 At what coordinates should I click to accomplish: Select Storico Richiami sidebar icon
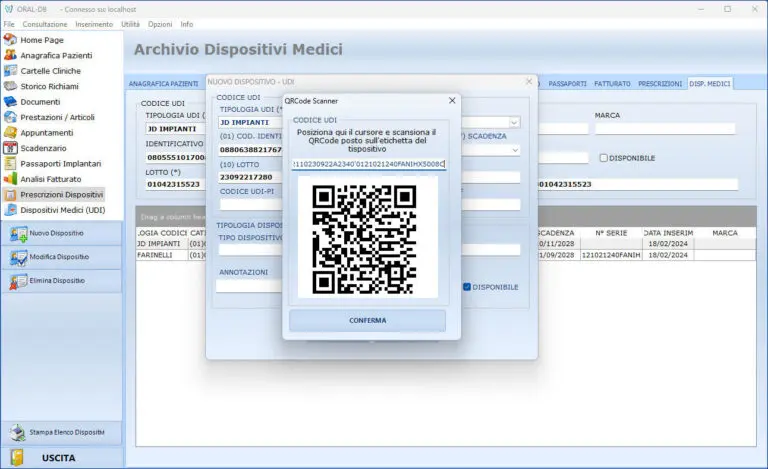pyautogui.click(x=10, y=86)
